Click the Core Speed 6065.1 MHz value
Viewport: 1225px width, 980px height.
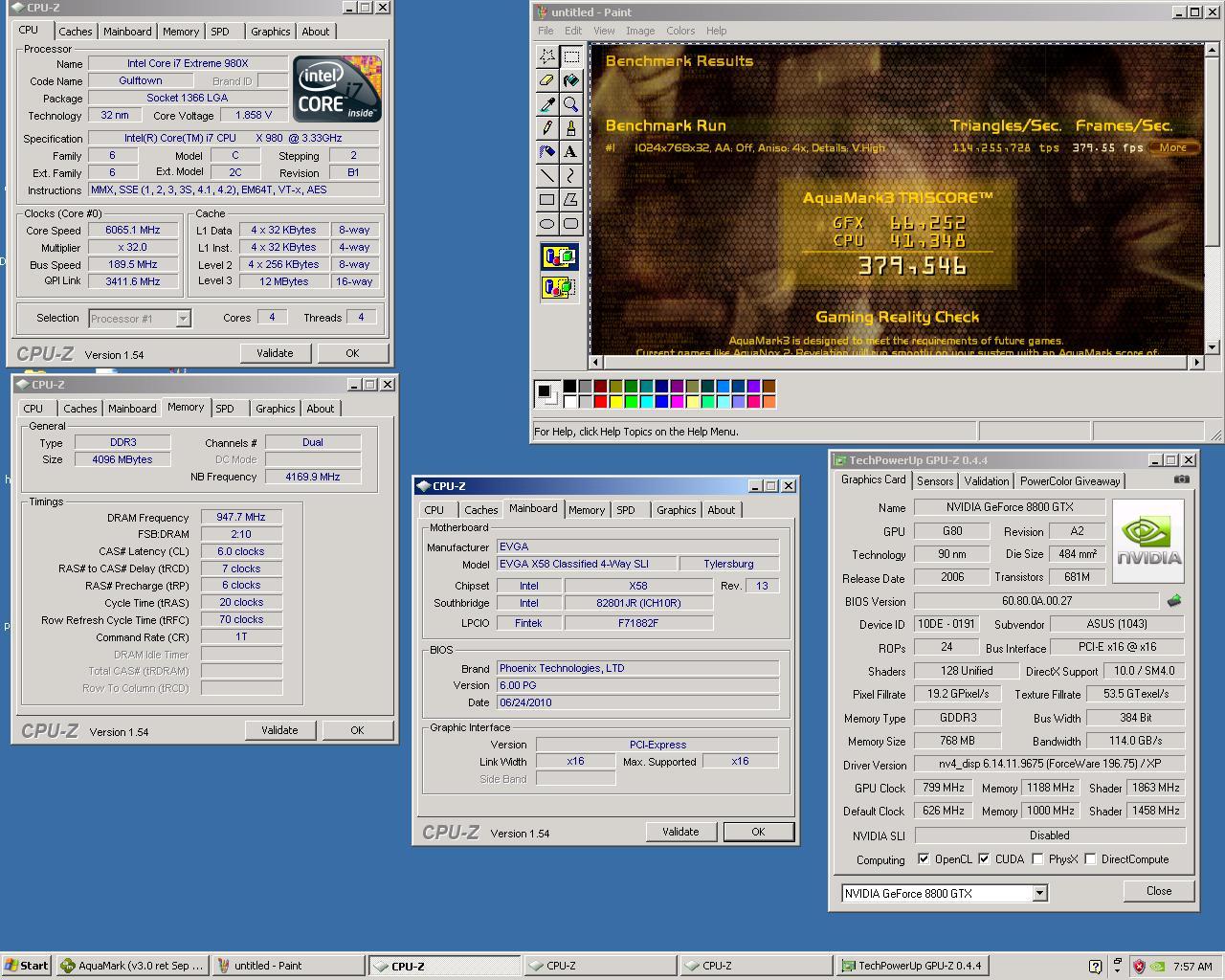pyautogui.click(x=133, y=230)
